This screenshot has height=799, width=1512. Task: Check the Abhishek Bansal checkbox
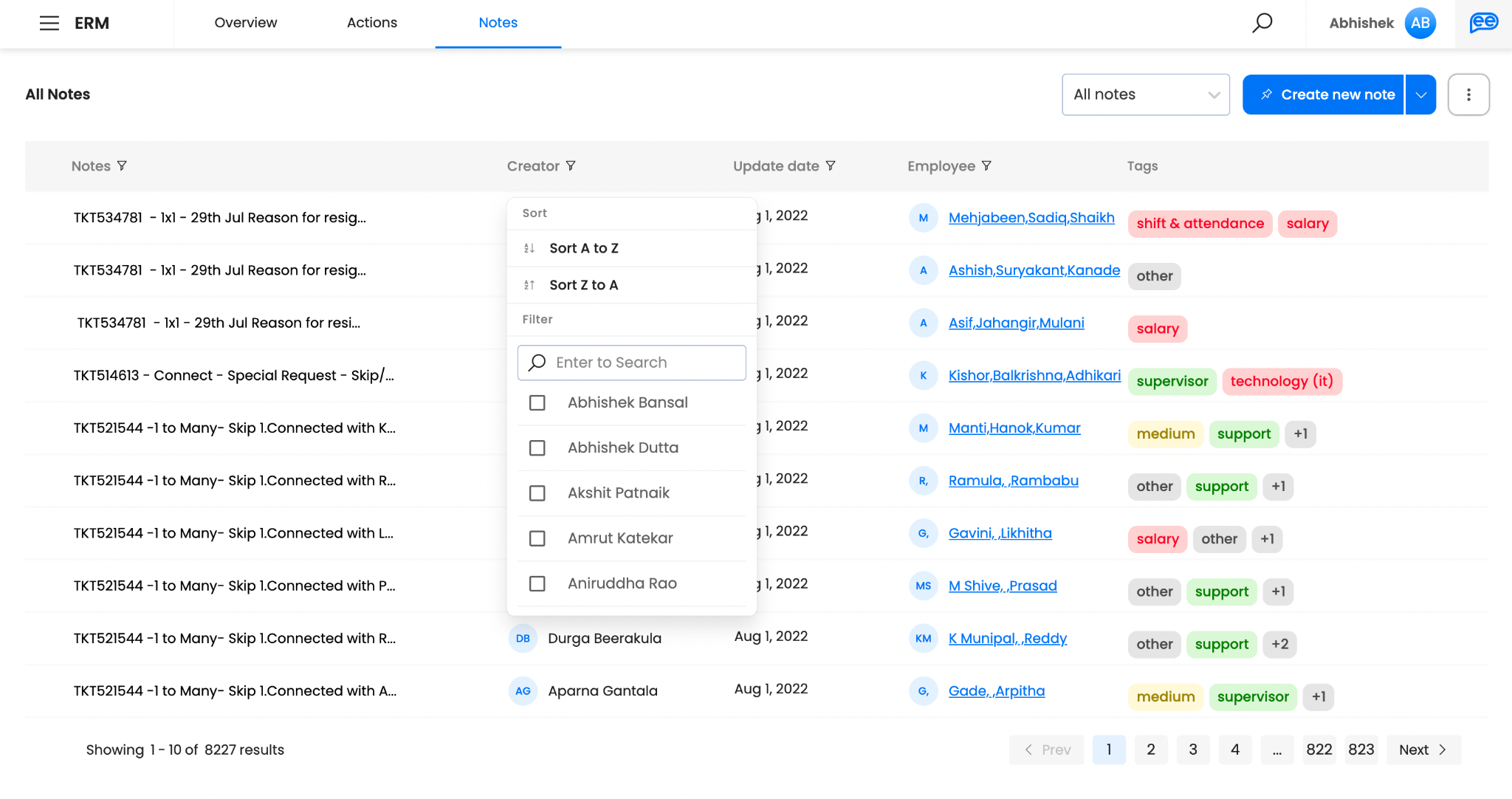[x=537, y=402]
